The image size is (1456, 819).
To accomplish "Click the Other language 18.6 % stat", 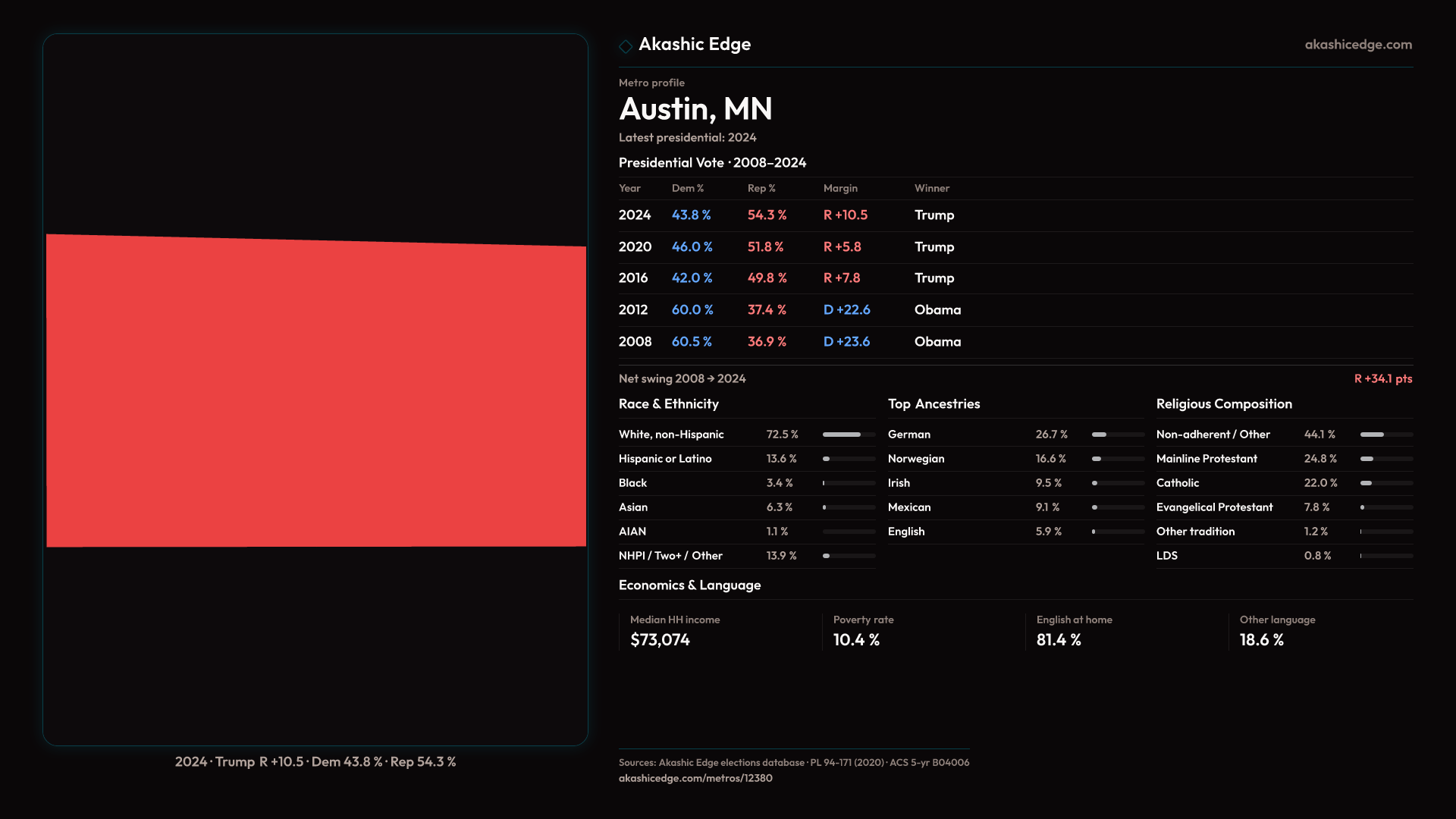I will point(1261,640).
